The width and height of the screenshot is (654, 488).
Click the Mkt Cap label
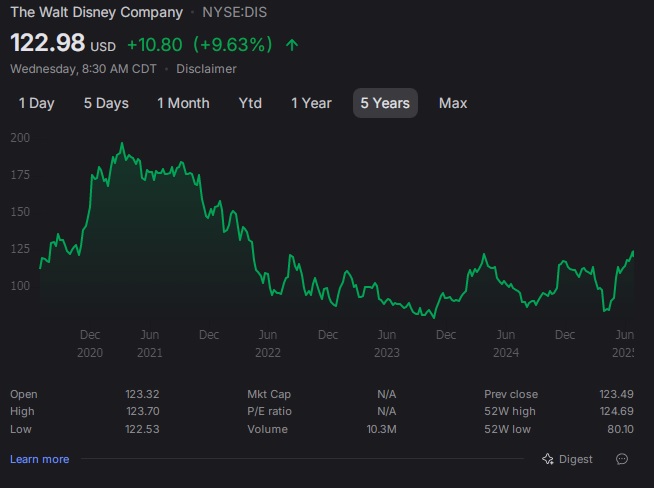[269, 394]
